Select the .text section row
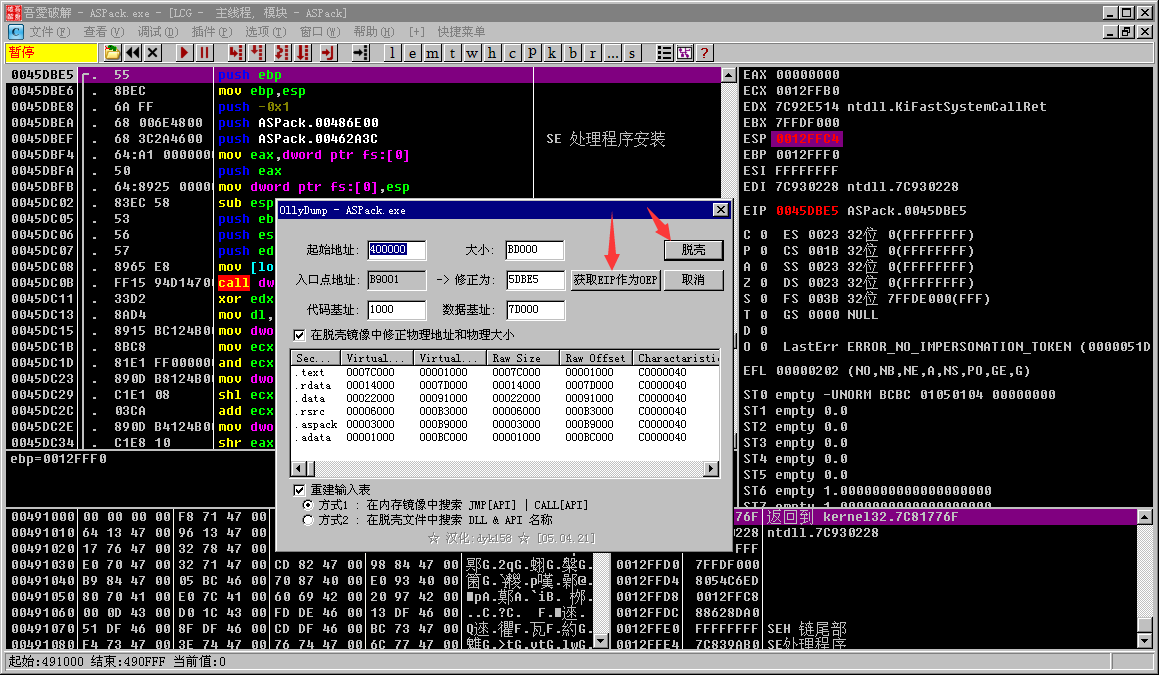 505,373
